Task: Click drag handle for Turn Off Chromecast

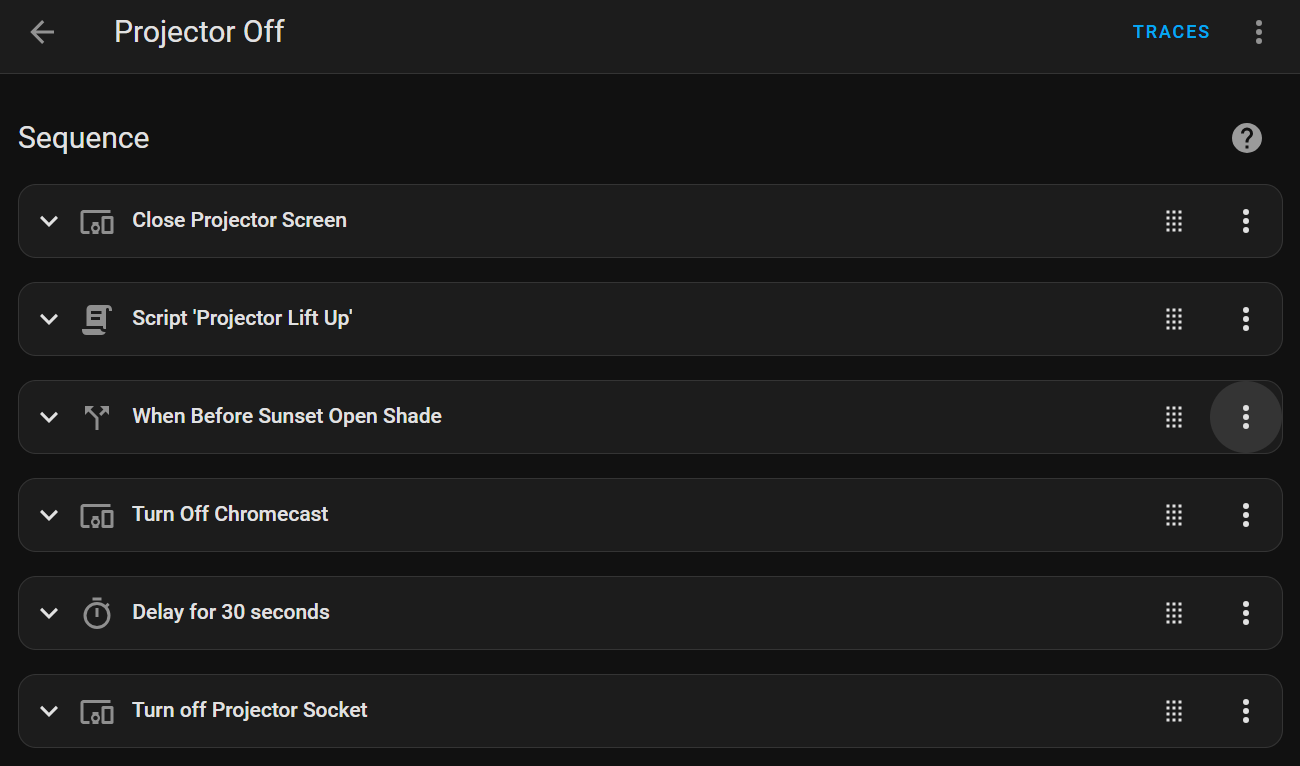Action: 1174,515
